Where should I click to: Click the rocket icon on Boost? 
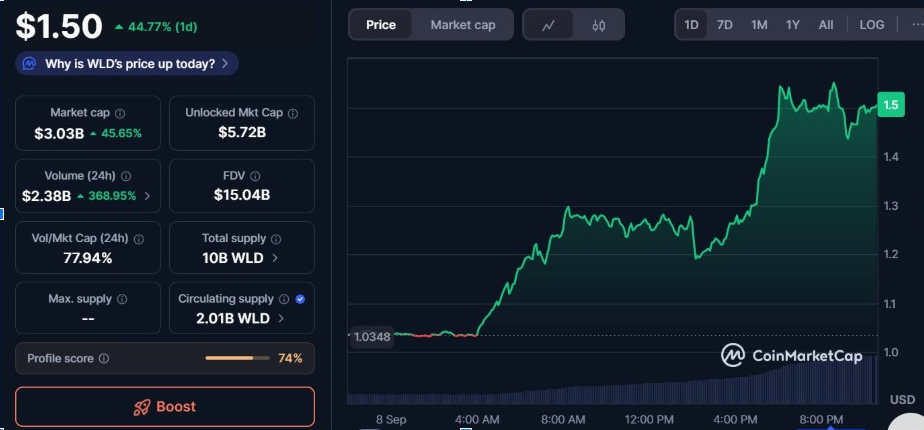point(142,407)
